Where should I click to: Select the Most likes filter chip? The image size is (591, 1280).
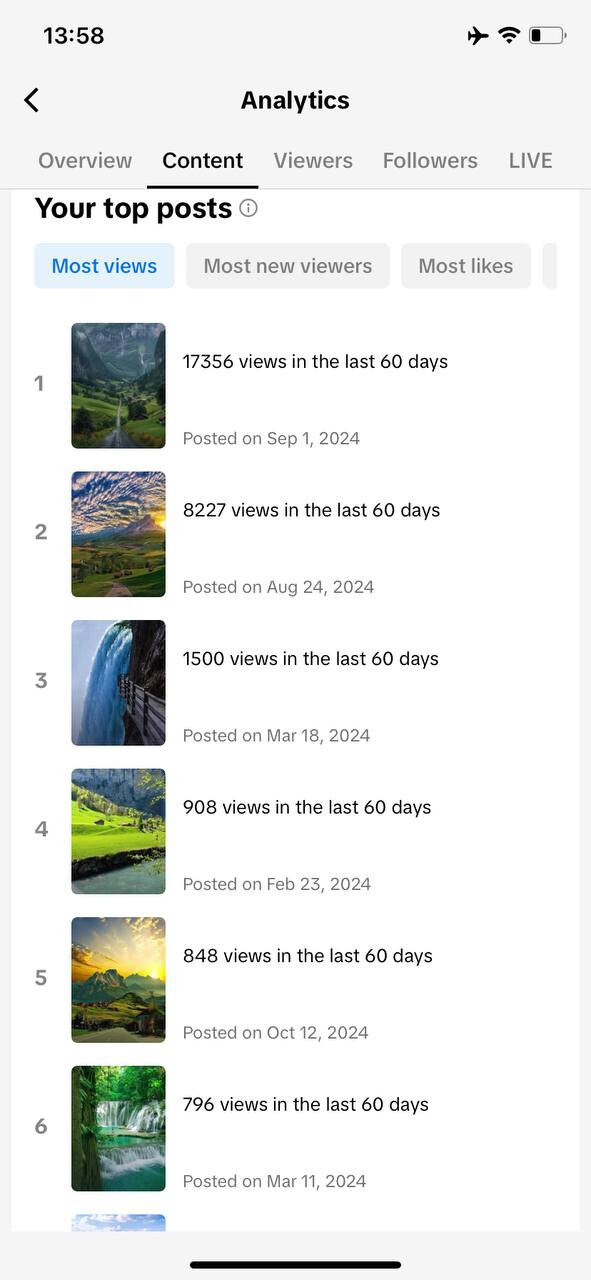click(466, 266)
